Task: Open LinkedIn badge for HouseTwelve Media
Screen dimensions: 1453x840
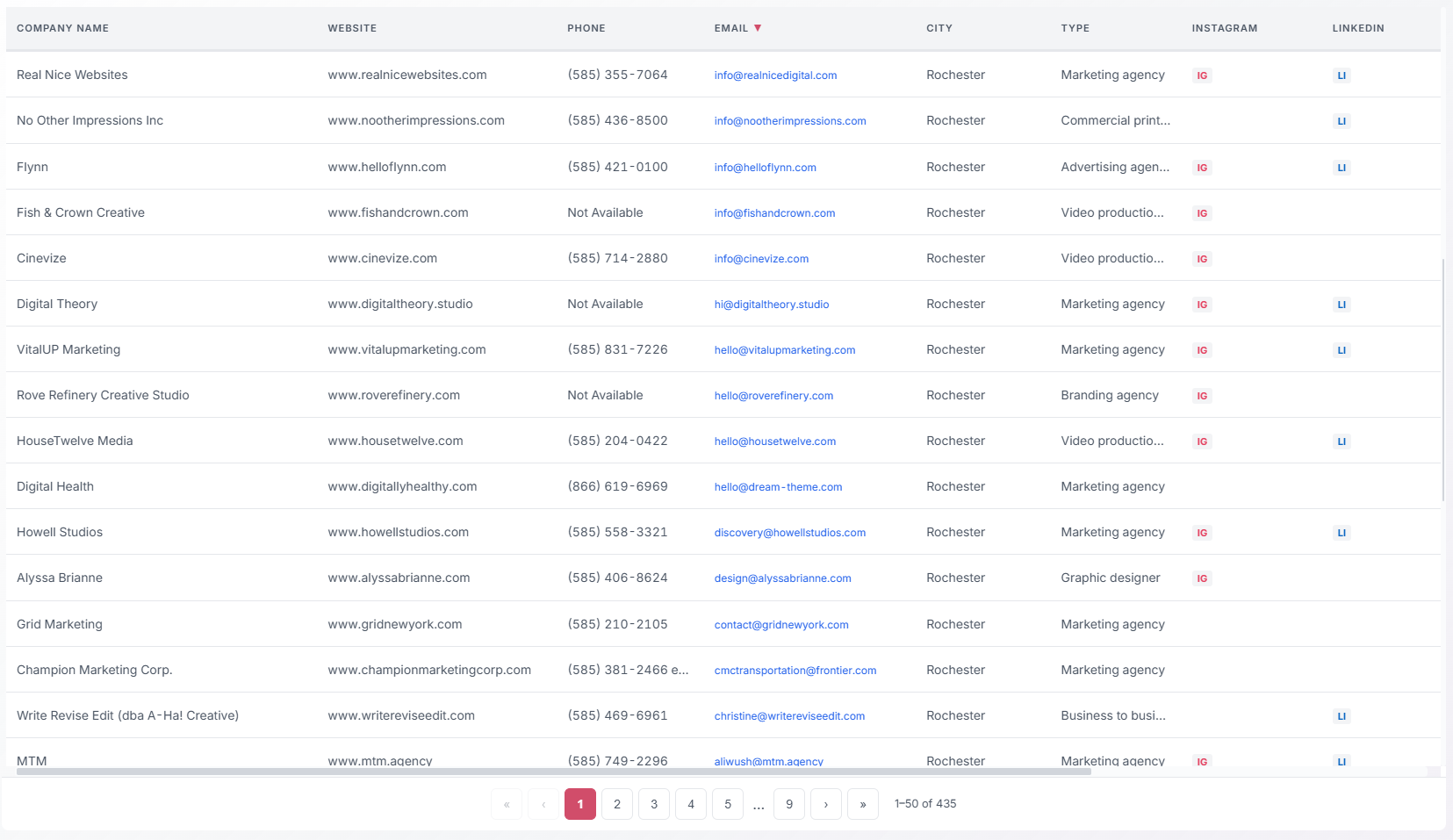Action: coord(1342,442)
